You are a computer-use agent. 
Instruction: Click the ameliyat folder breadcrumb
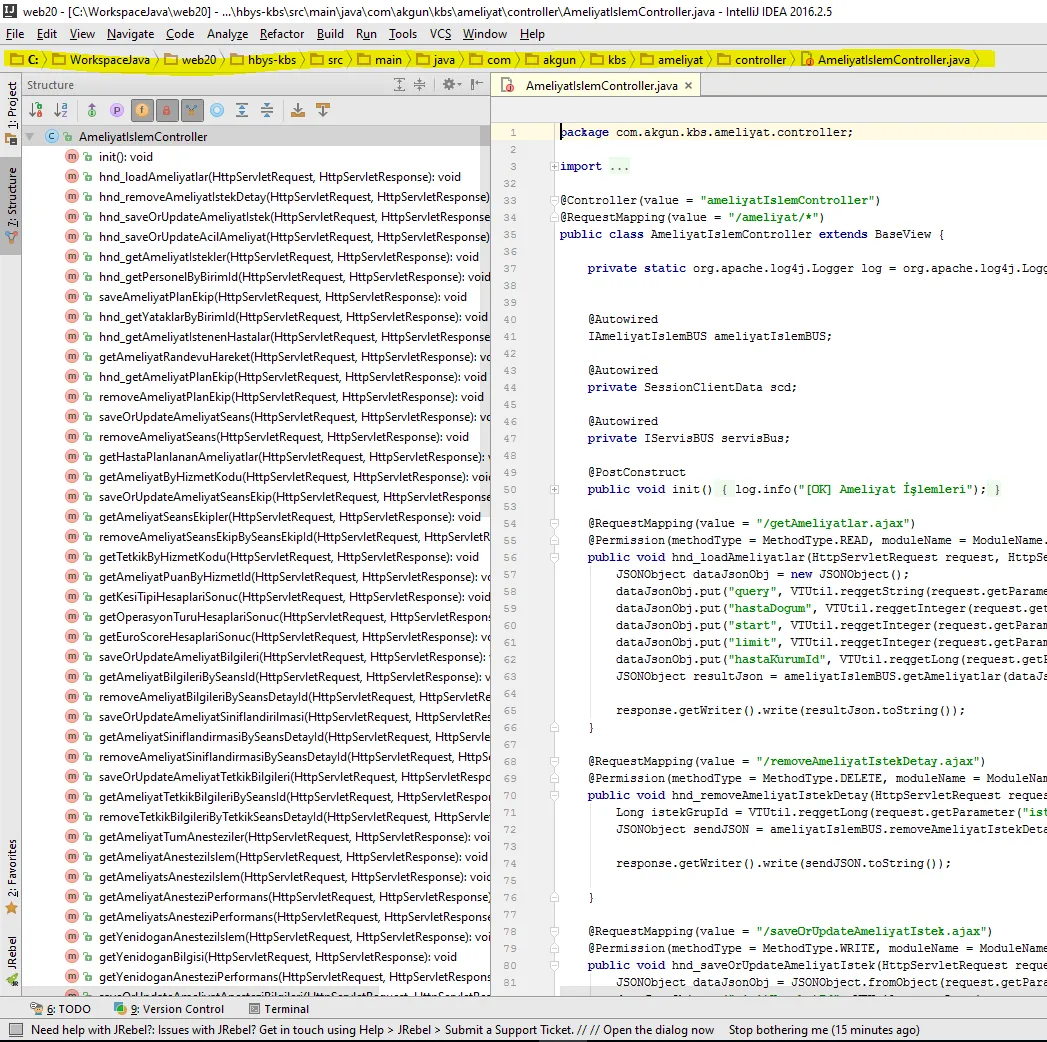coord(673,59)
